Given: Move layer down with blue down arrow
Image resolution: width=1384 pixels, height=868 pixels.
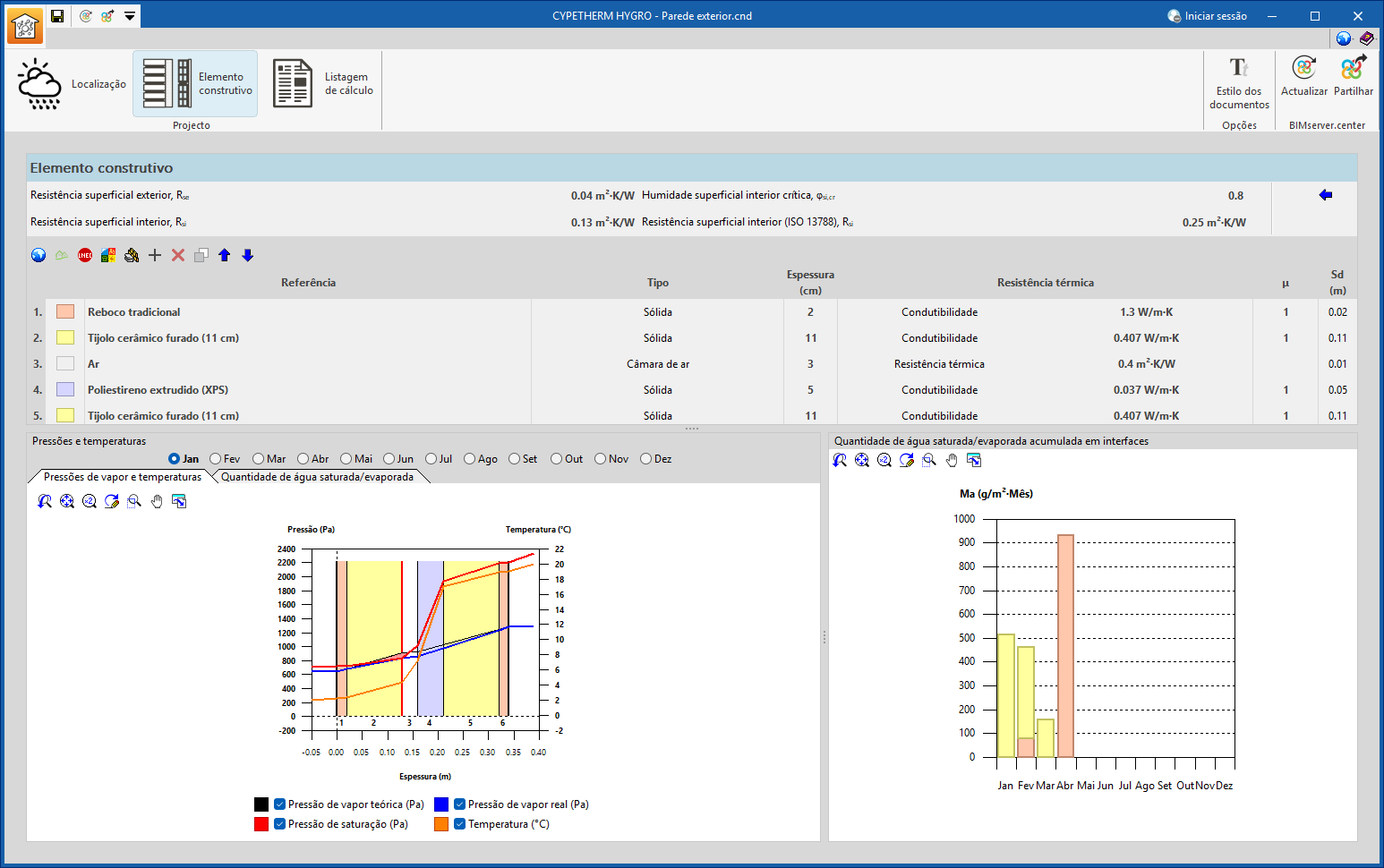Looking at the screenshot, I should 248,255.
